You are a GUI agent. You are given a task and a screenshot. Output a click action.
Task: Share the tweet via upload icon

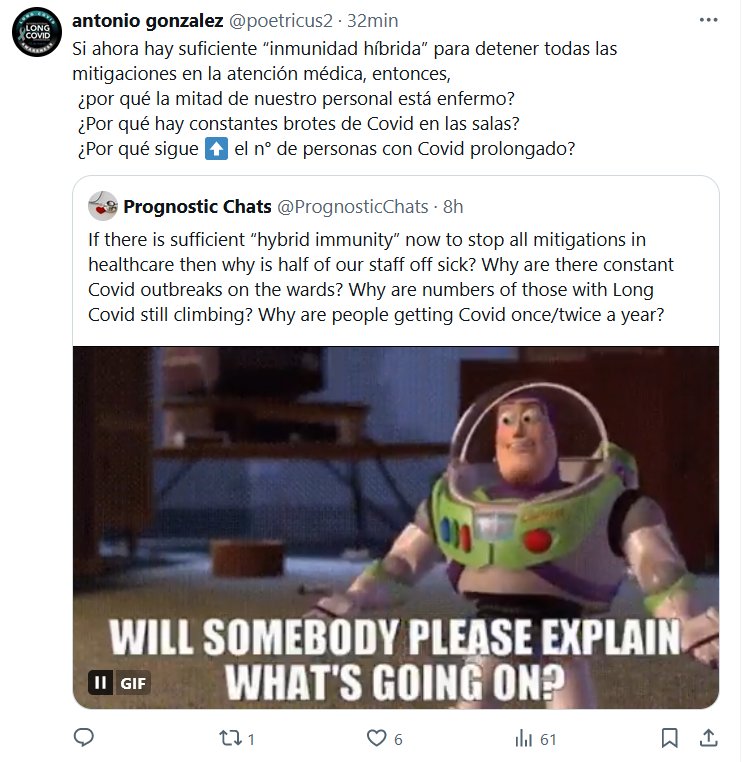[x=709, y=738]
